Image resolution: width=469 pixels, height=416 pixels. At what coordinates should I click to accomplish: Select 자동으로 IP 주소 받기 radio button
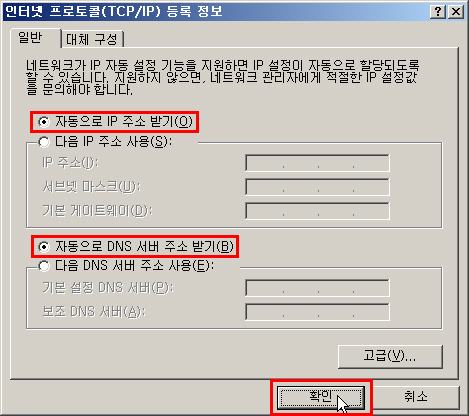115,122
